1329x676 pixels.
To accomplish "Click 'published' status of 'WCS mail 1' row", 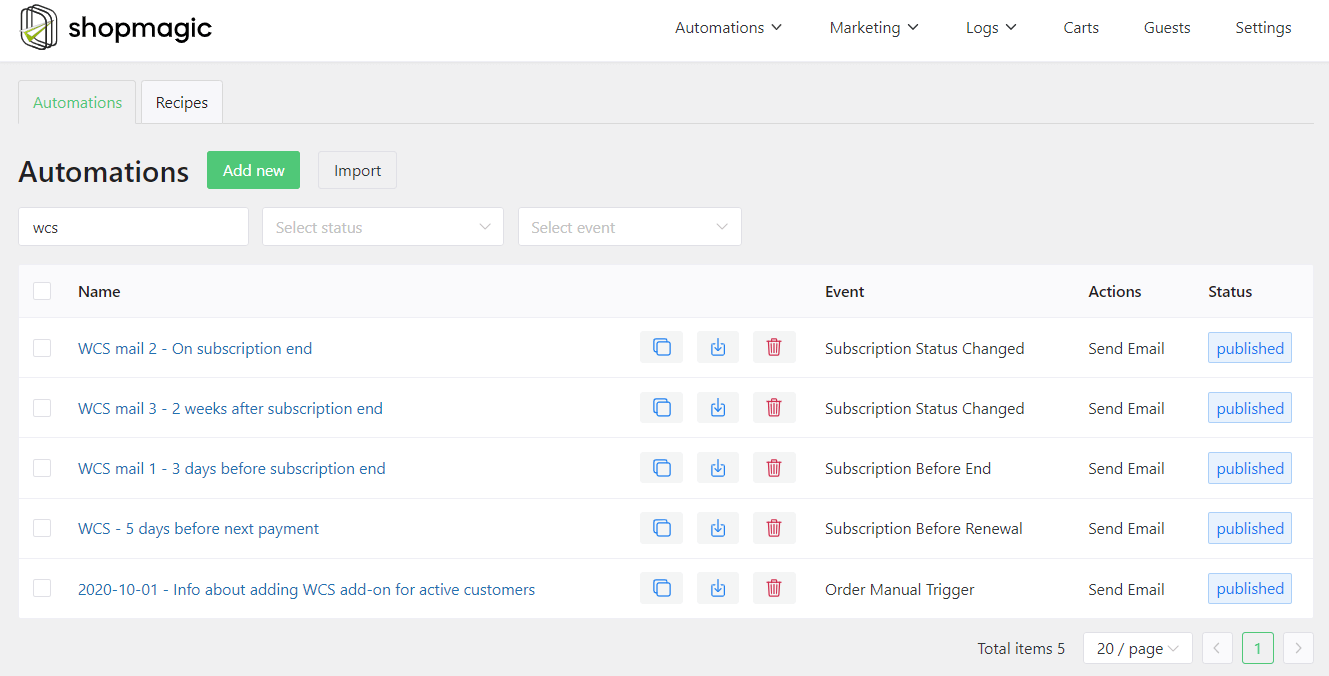I will coord(1250,468).
